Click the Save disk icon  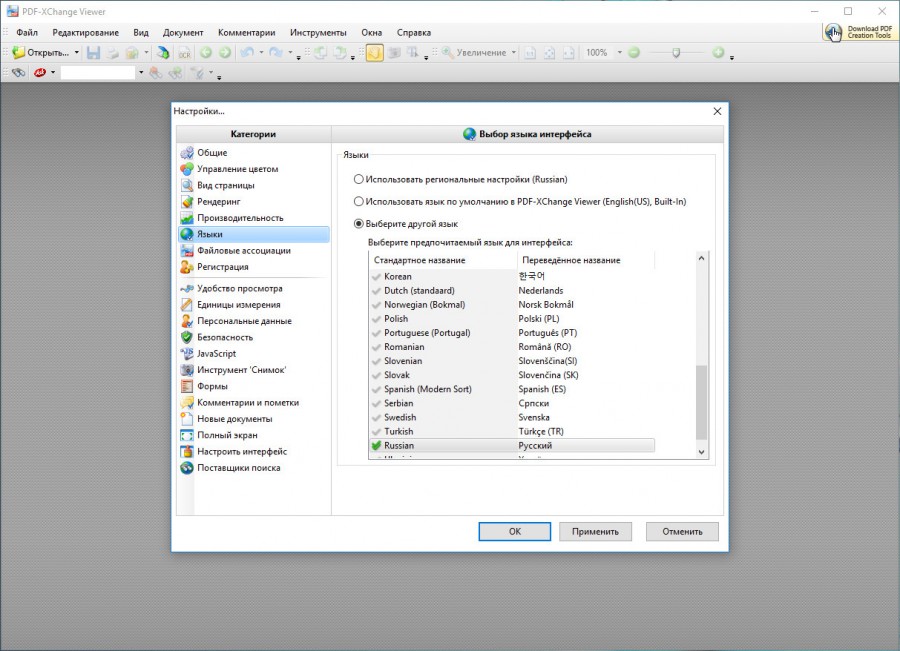[x=93, y=52]
